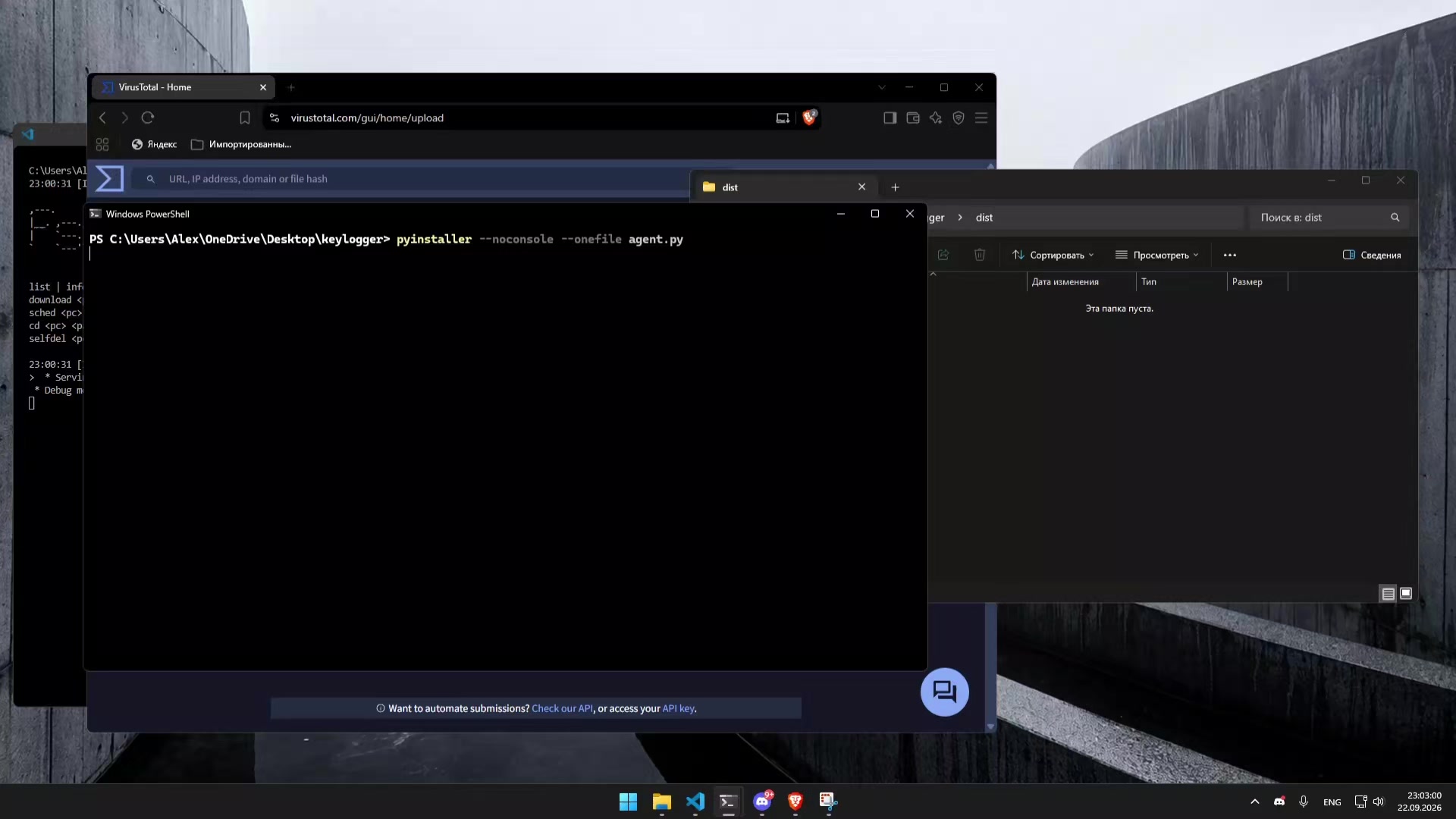The image size is (1456, 819).
Task: Open the Brave hamburger menu
Action: [x=981, y=118]
